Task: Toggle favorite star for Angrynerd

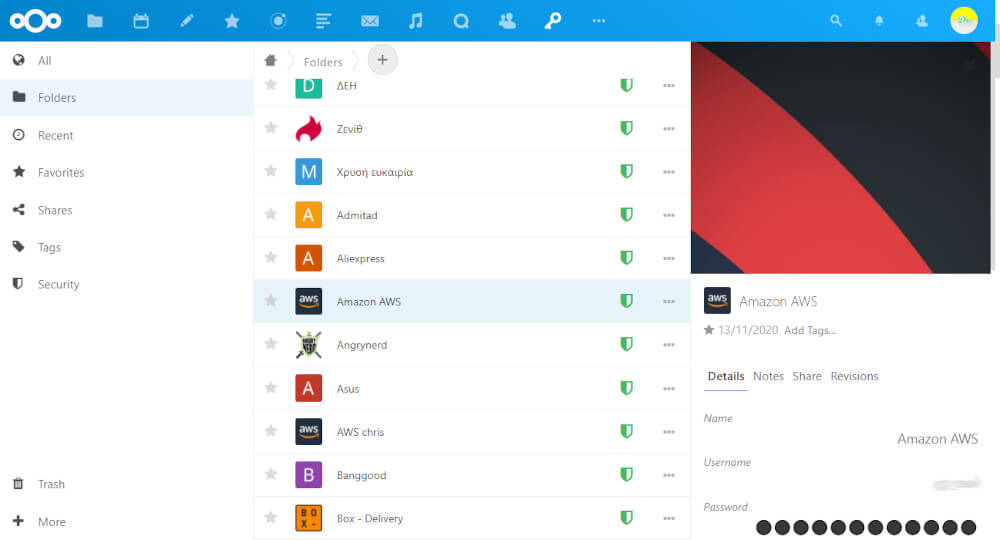Action: pyautogui.click(x=270, y=344)
